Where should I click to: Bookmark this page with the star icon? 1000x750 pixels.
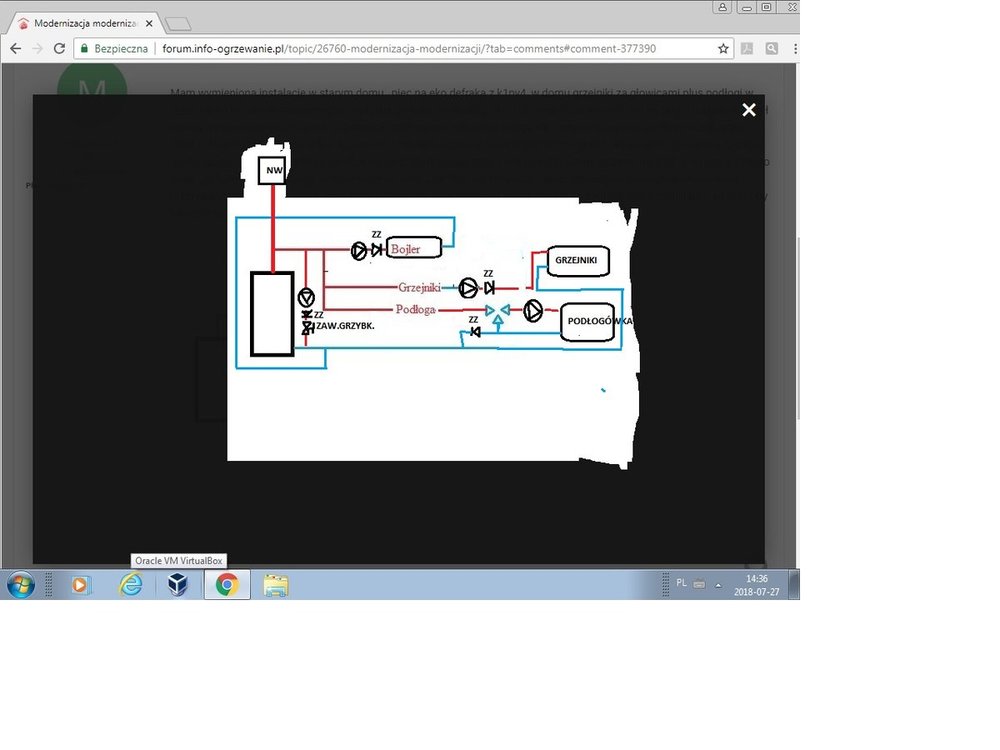[723, 48]
